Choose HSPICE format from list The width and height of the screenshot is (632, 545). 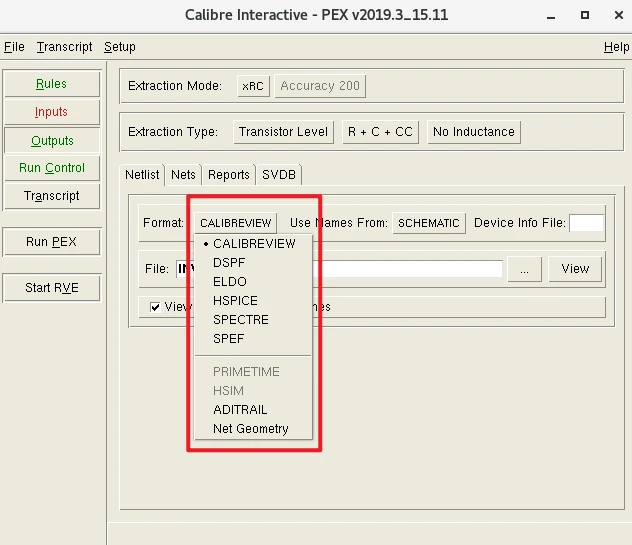click(x=253, y=301)
